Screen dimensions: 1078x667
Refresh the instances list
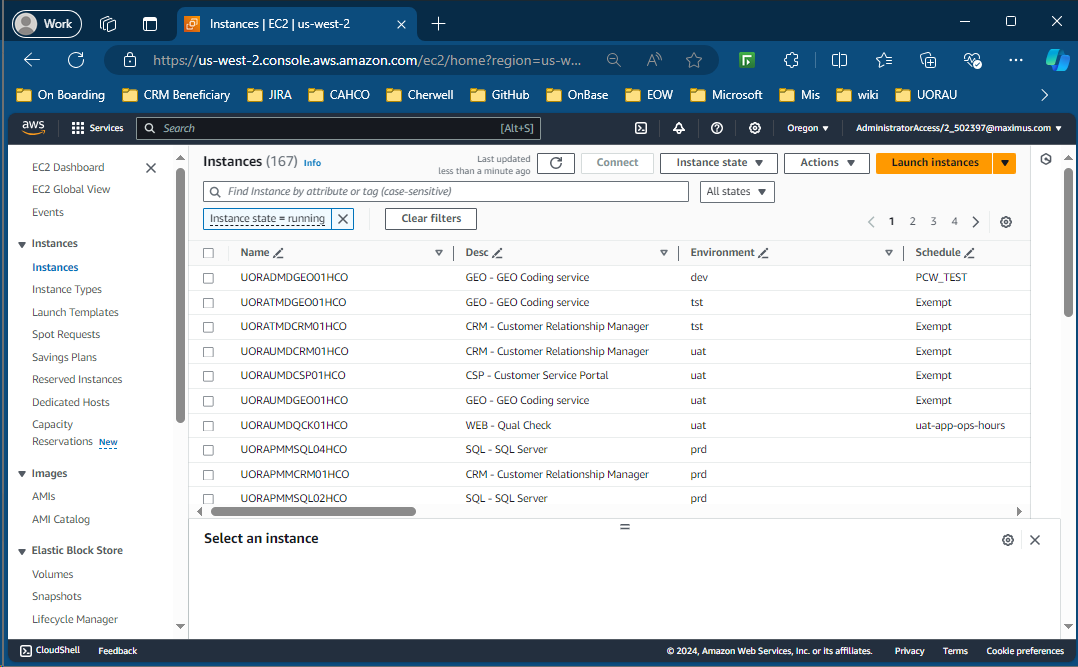(556, 163)
